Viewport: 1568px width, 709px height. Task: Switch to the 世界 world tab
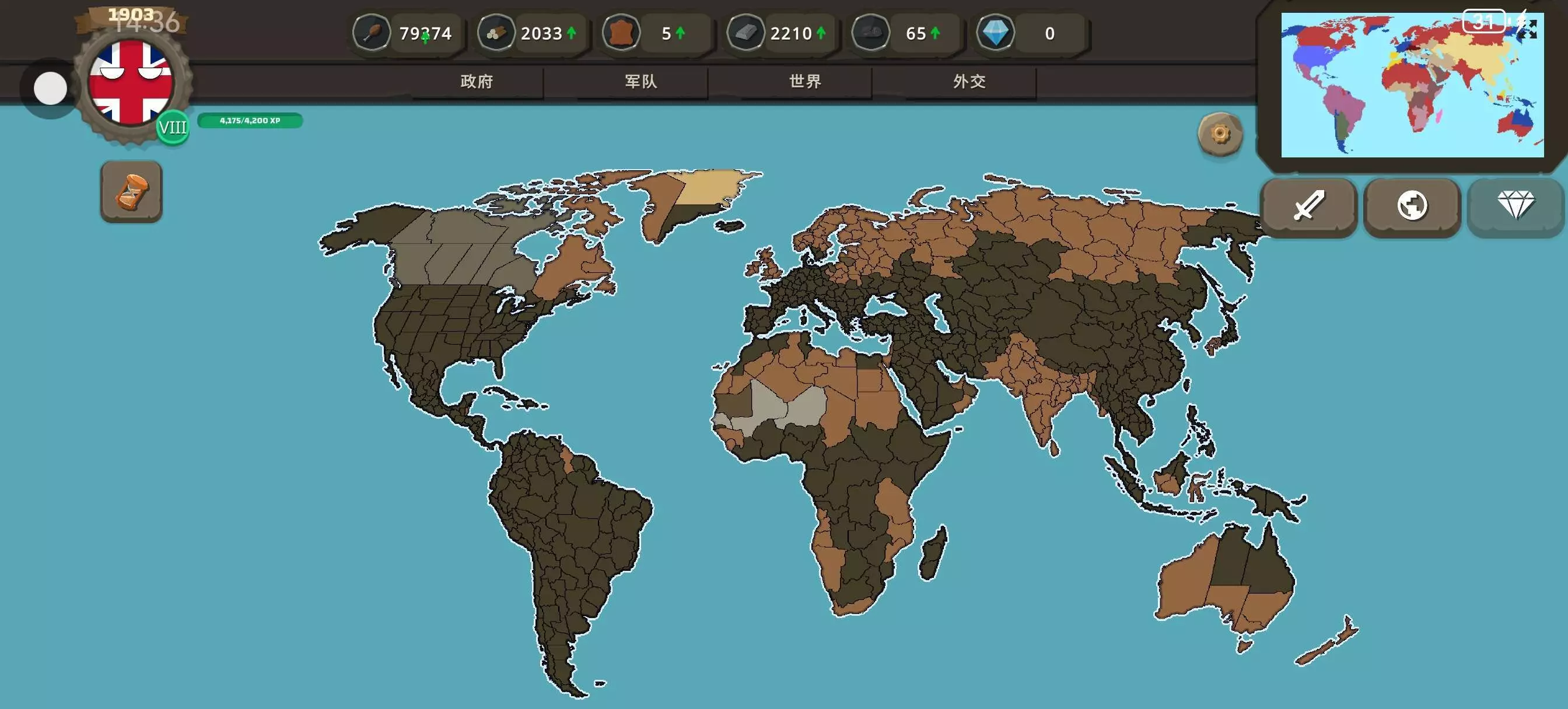806,82
